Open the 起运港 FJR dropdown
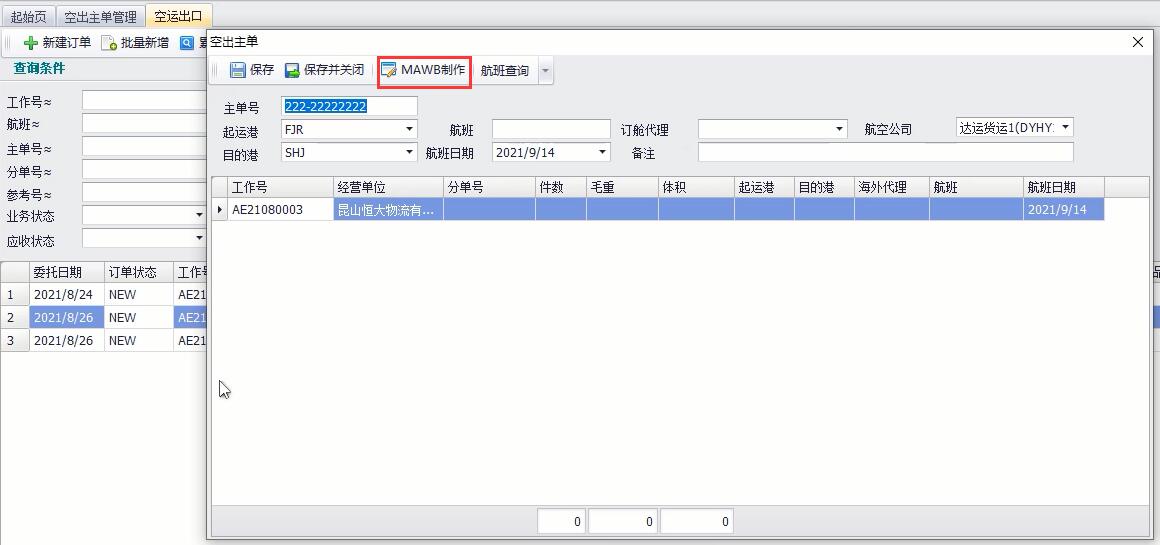The height and width of the screenshot is (545, 1160). click(409, 129)
